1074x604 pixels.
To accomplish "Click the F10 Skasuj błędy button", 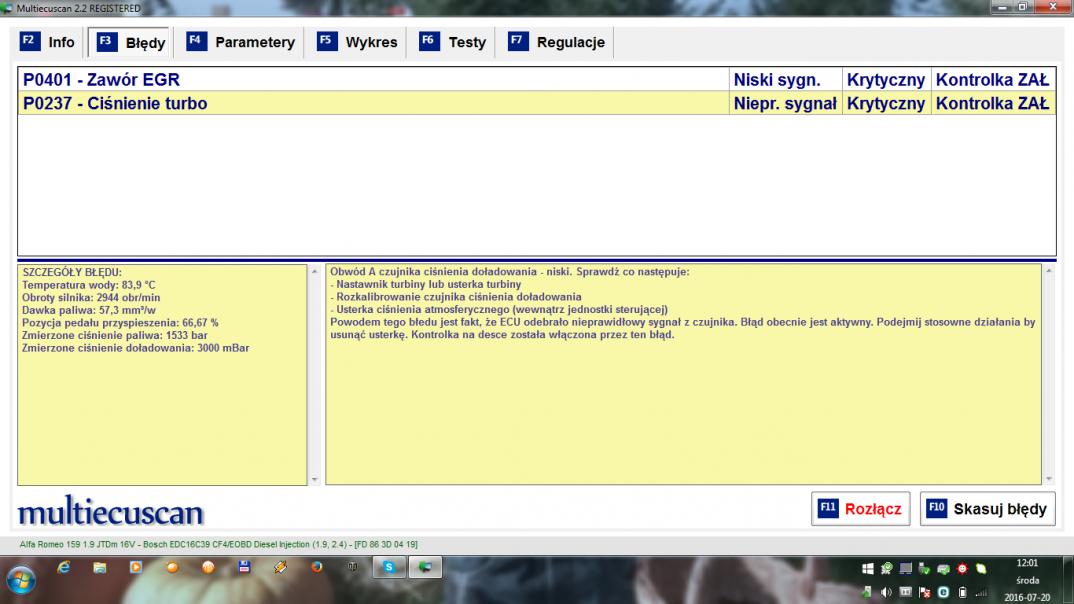I will point(987,509).
